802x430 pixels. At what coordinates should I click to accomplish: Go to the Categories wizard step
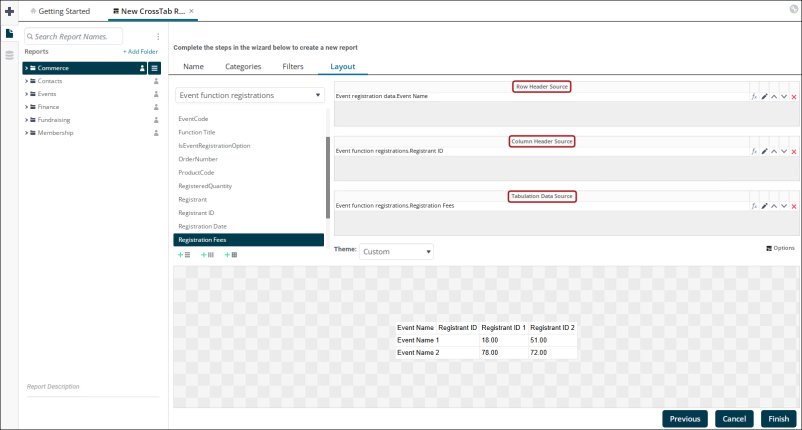click(243, 66)
